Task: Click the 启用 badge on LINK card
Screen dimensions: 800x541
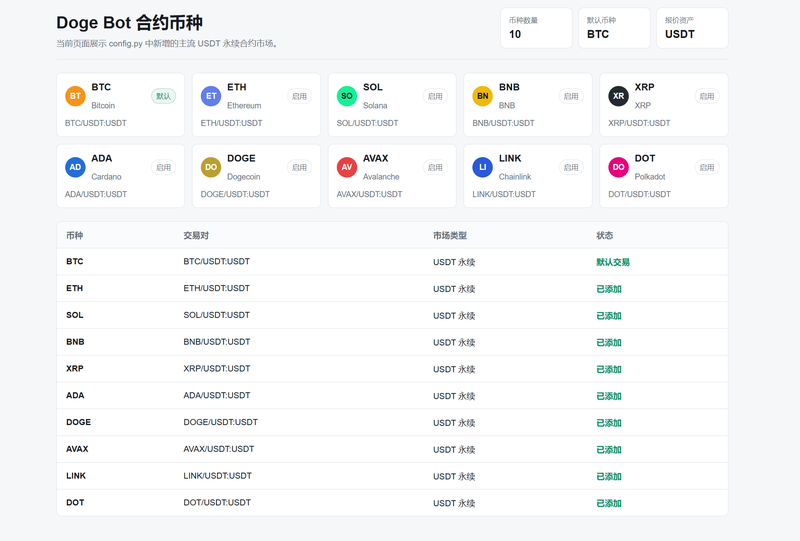Action: pyautogui.click(x=571, y=167)
